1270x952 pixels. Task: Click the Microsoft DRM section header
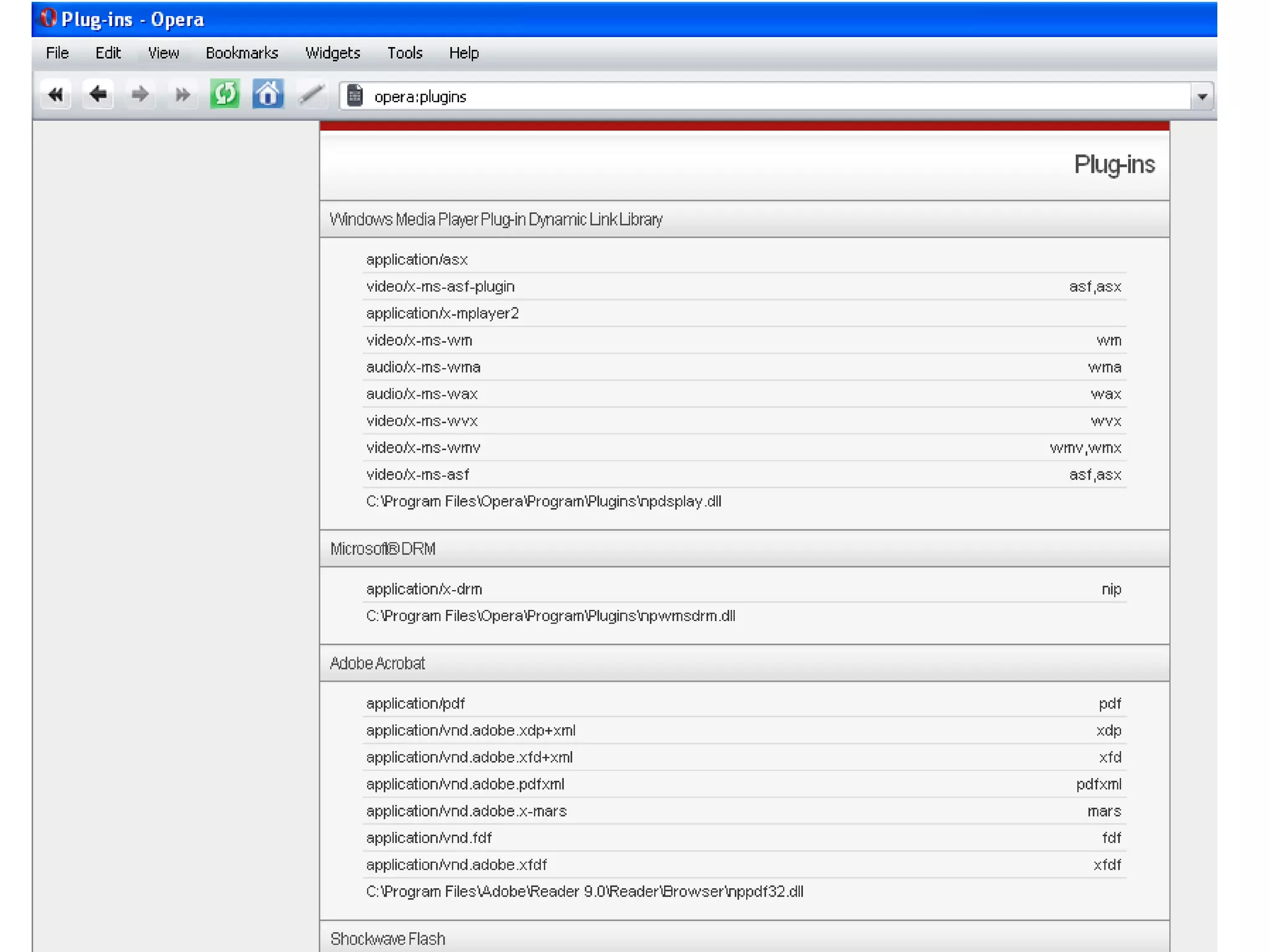pyautogui.click(x=383, y=549)
